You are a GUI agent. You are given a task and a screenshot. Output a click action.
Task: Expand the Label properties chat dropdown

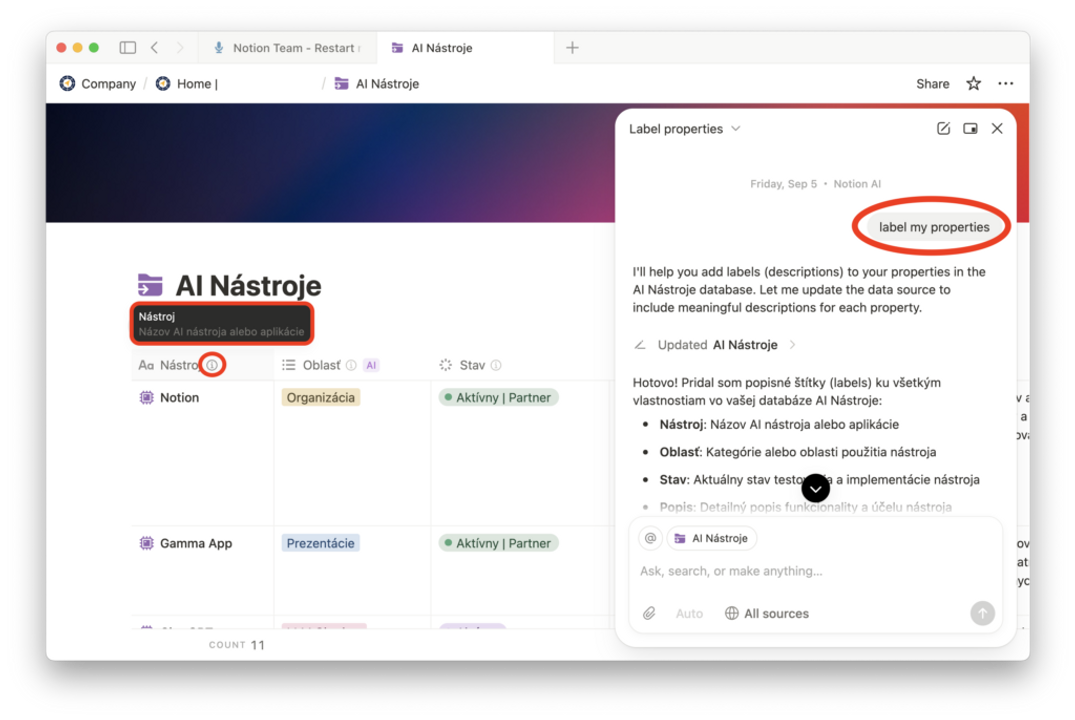(684, 129)
